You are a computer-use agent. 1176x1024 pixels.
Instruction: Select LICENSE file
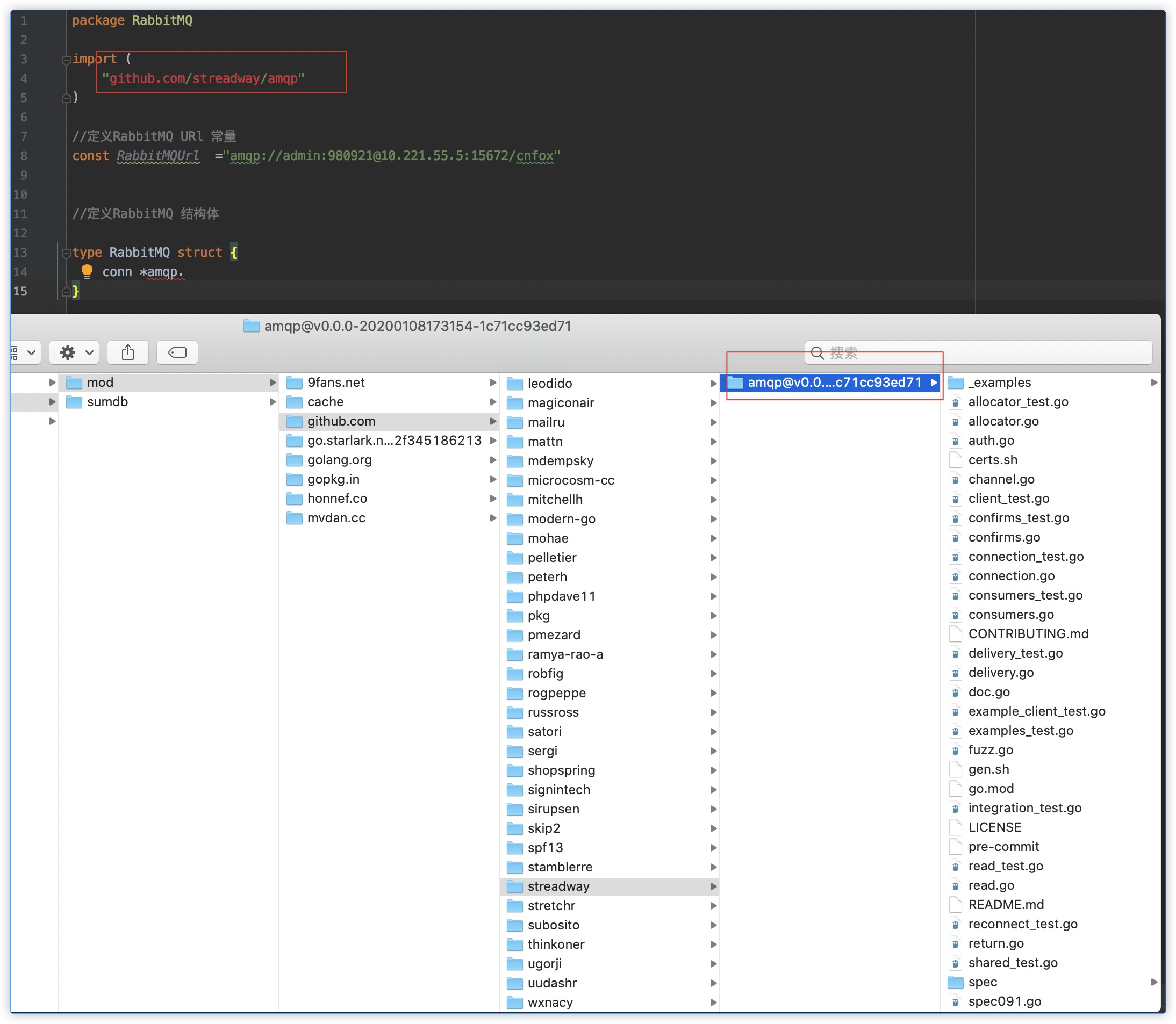[1051, 828]
